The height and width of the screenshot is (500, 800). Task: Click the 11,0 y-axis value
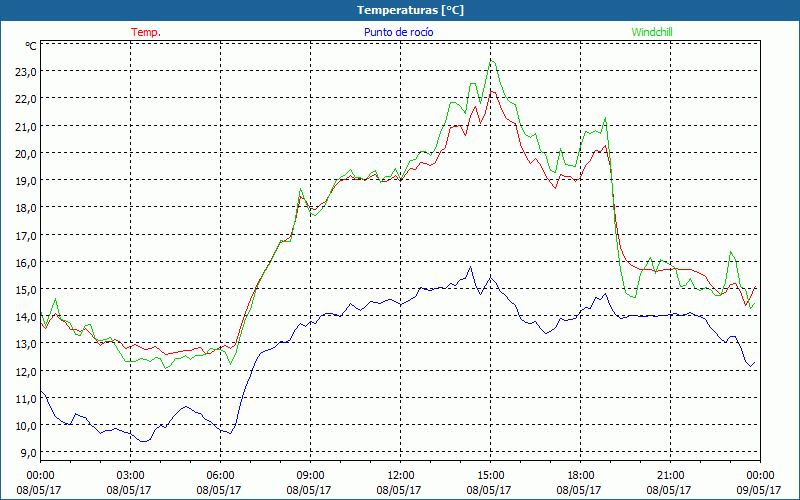tap(26, 398)
